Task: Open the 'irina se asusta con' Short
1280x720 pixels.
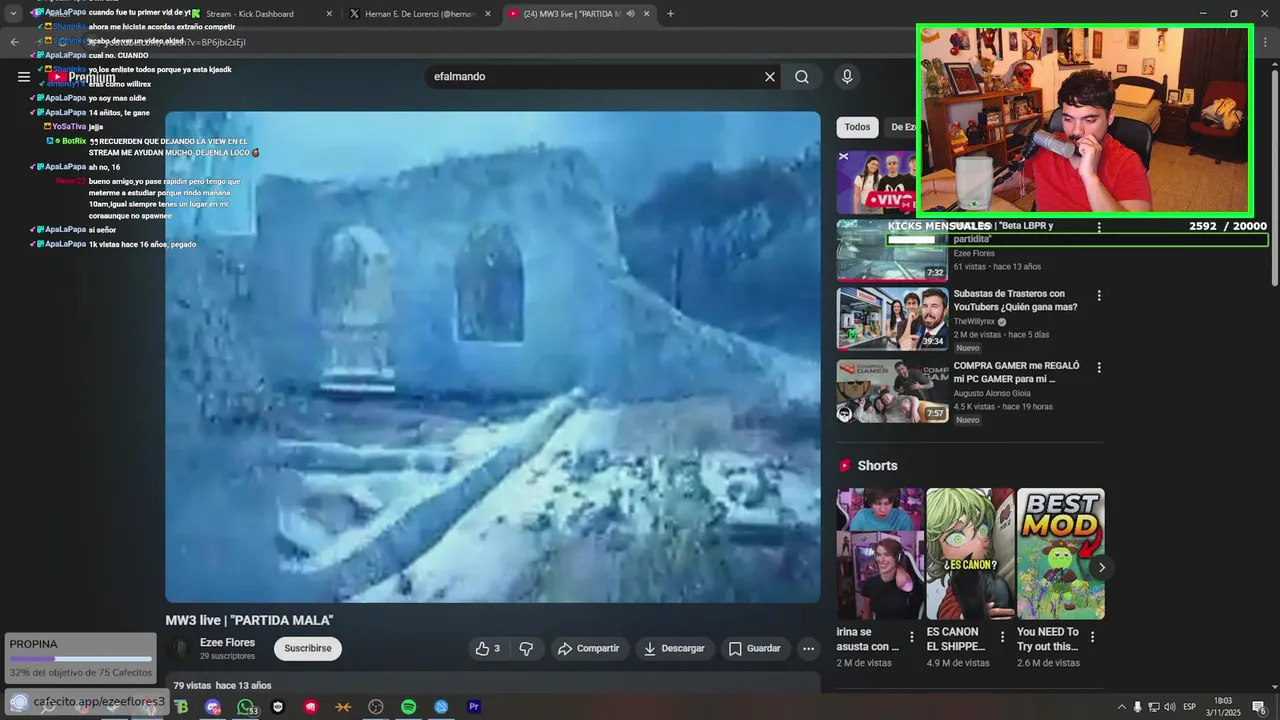Action: click(880, 554)
